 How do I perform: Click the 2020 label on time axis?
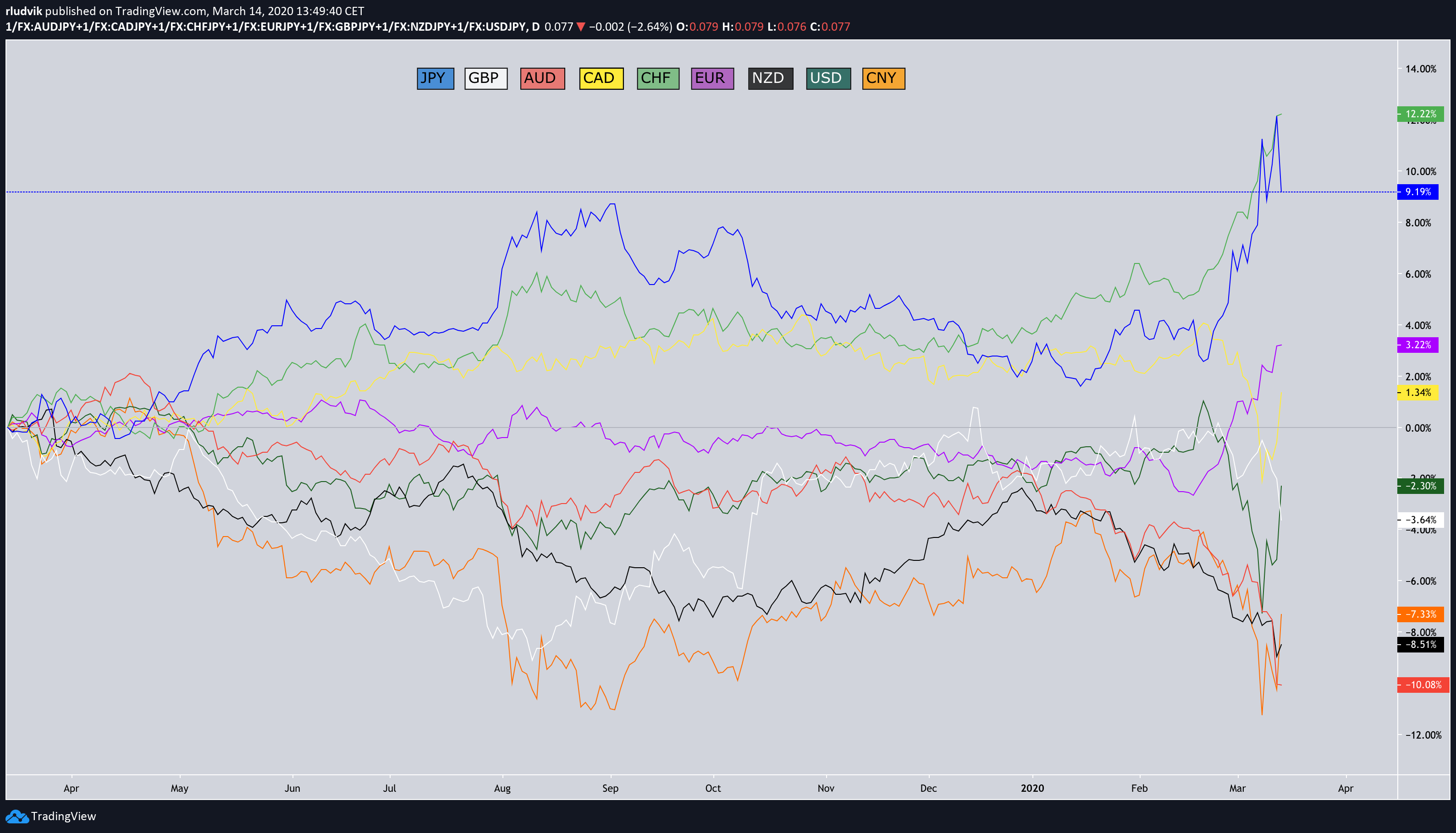click(1032, 789)
